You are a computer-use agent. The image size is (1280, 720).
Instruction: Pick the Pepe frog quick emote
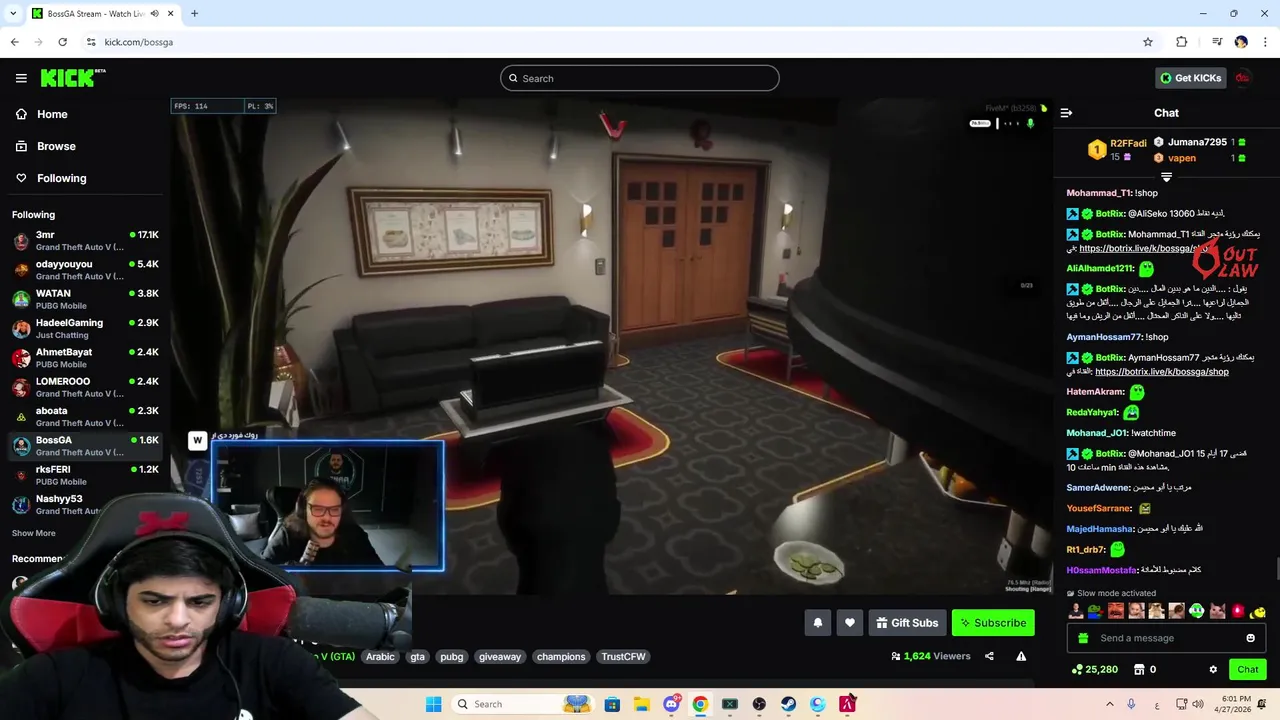[1096, 611]
